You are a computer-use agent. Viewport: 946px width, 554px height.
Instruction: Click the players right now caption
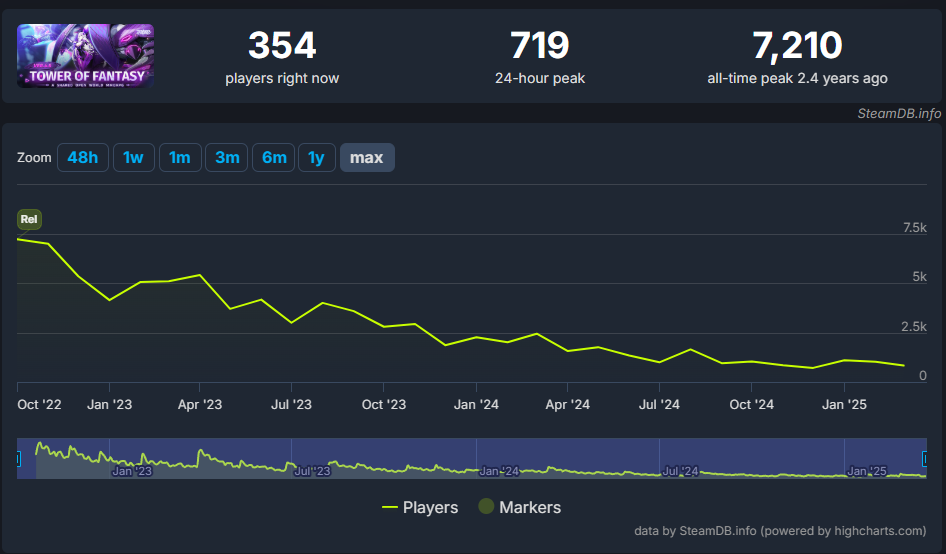(282, 78)
